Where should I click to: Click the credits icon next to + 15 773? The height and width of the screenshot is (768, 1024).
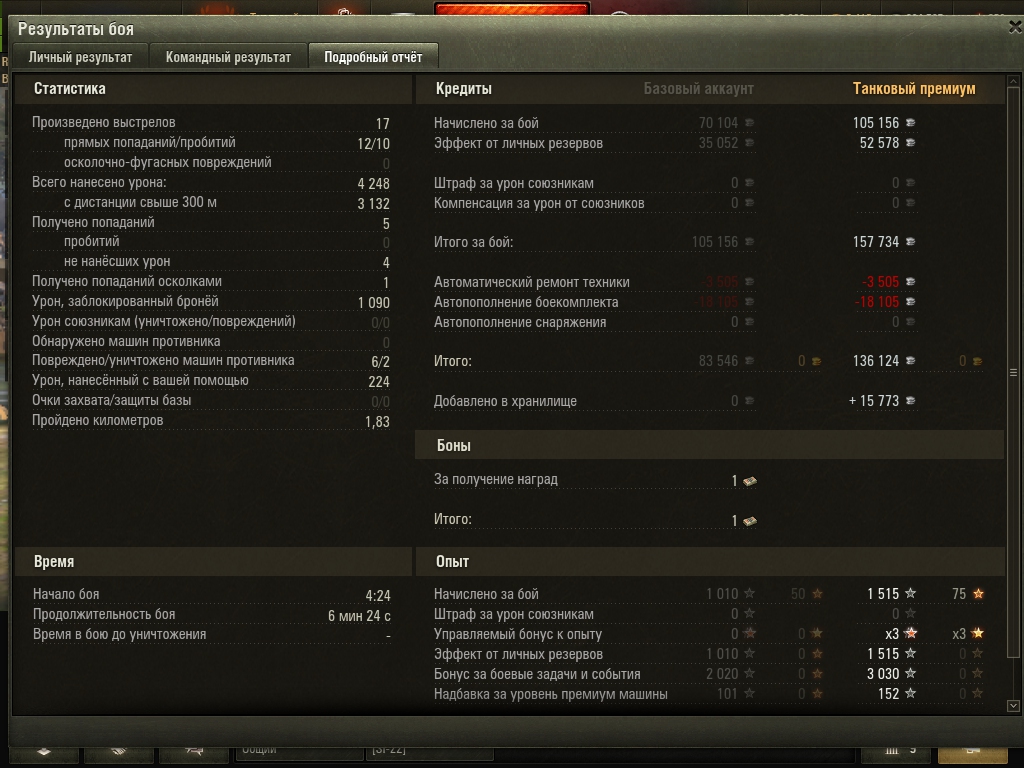910,400
